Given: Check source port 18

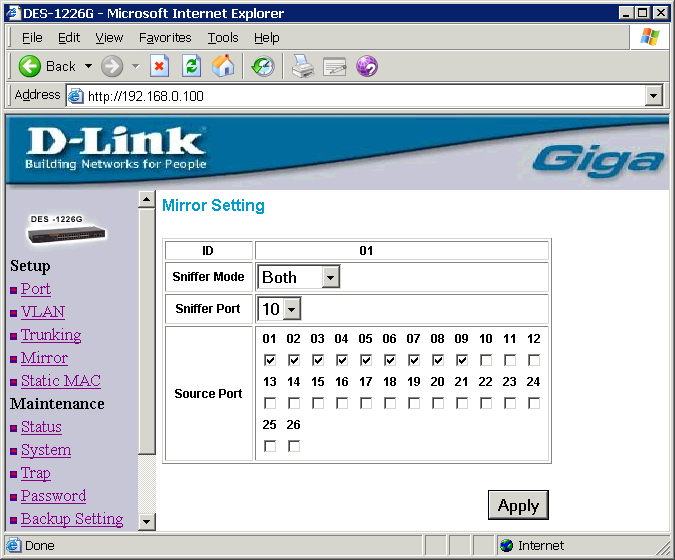Looking at the screenshot, I should click(x=390, y=403).
